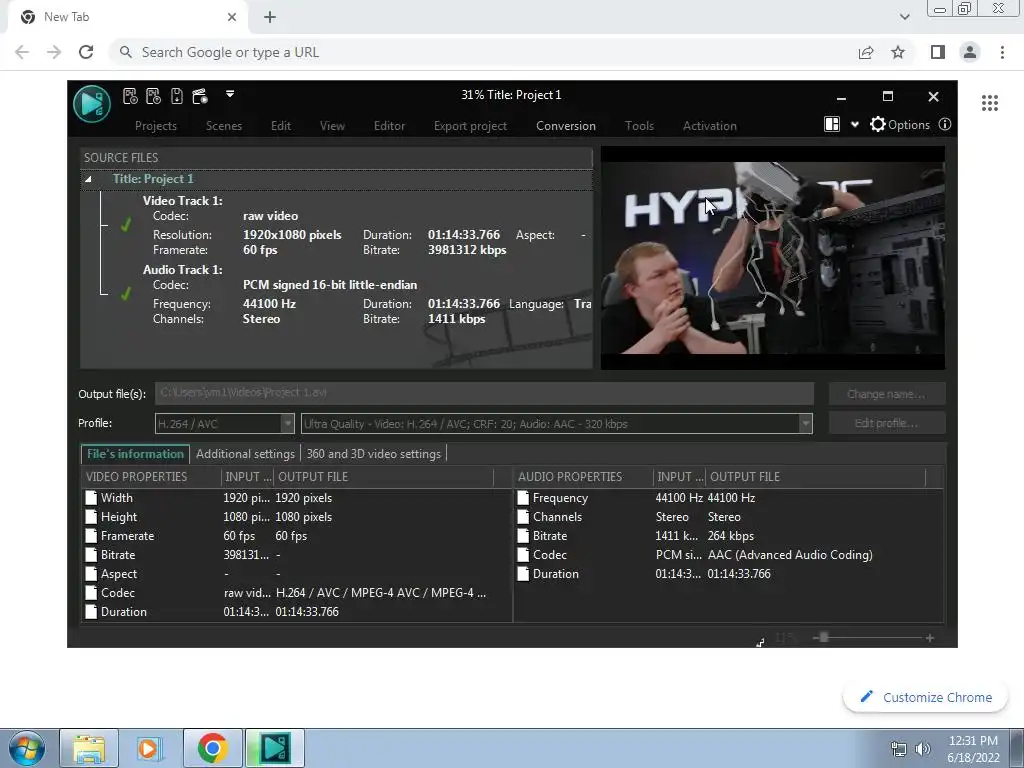Screen dimensions: 1024x768
Task: Select the File's information tab
Action: (x=135, y=454)
